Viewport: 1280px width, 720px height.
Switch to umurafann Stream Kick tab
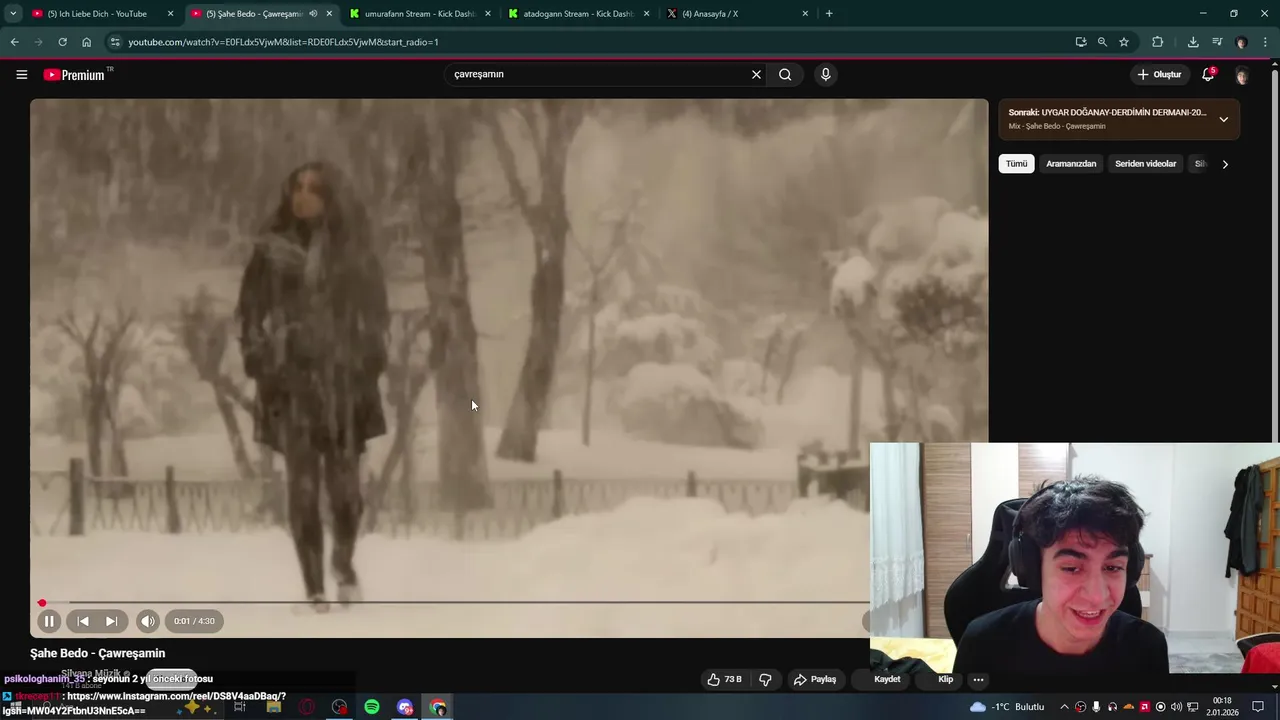(419, 14)
